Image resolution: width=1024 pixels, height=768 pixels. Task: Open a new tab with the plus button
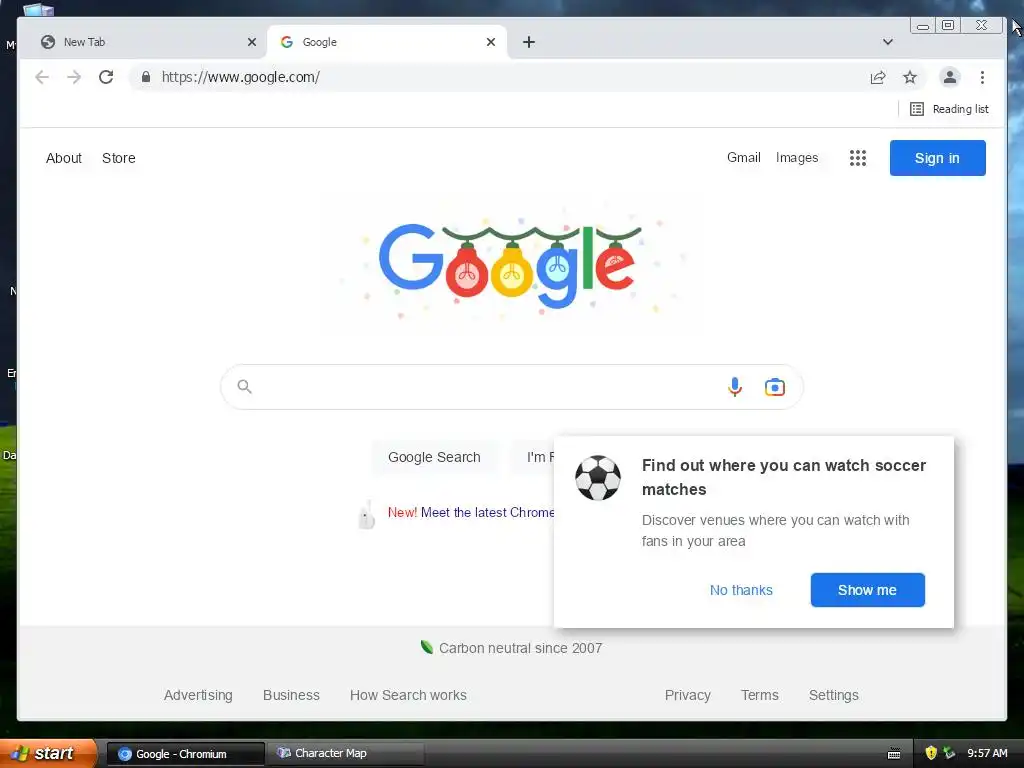coord(529,42)
